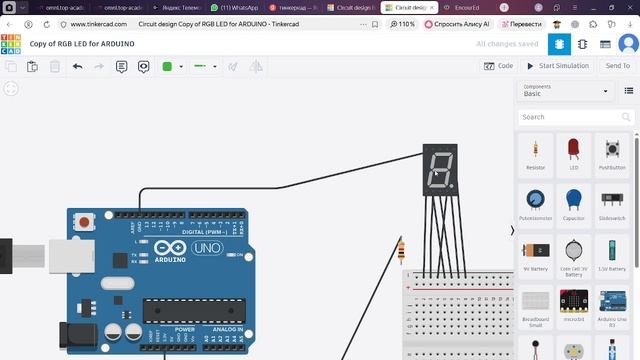
Task: Click the browser address bar URL
Action: tap(98, 24)
